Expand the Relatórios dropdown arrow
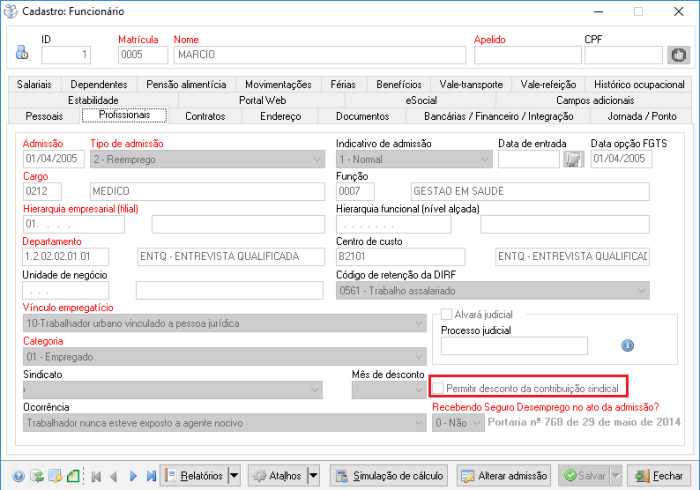Screen dimensions: 700x490 tap(234, 475)
